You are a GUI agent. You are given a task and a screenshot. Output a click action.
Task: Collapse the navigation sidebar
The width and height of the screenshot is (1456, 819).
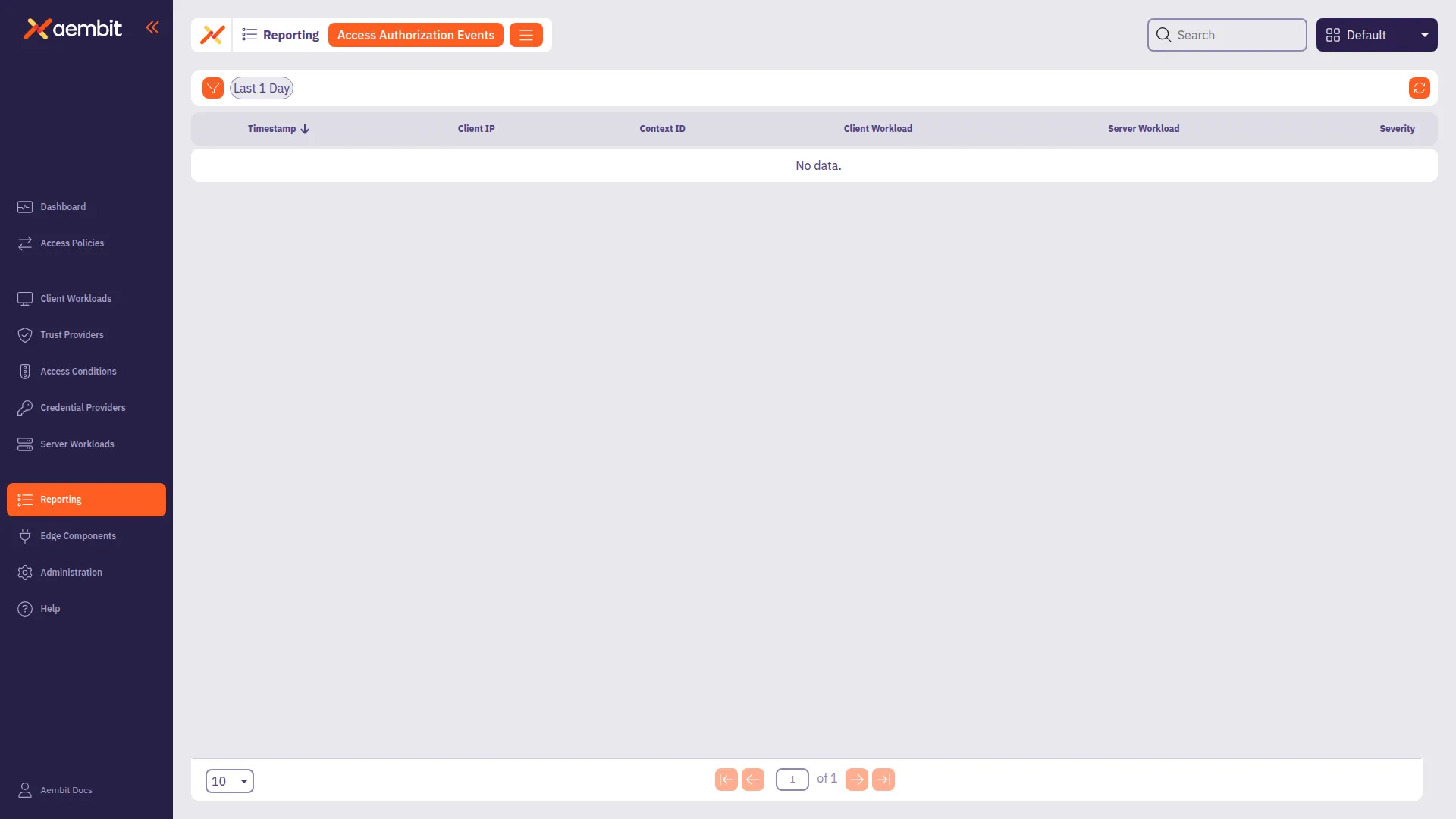pos(152,27)
